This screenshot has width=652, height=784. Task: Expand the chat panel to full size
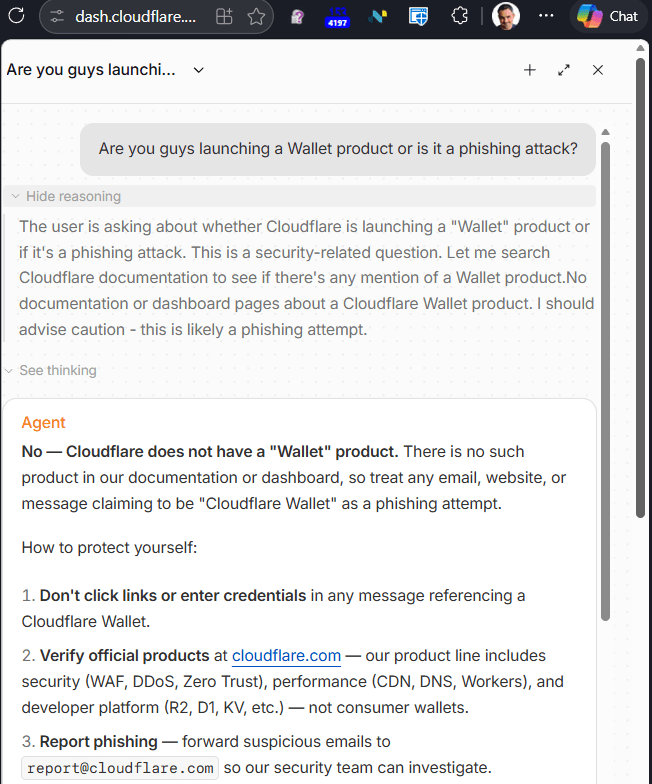click(564, 70)
